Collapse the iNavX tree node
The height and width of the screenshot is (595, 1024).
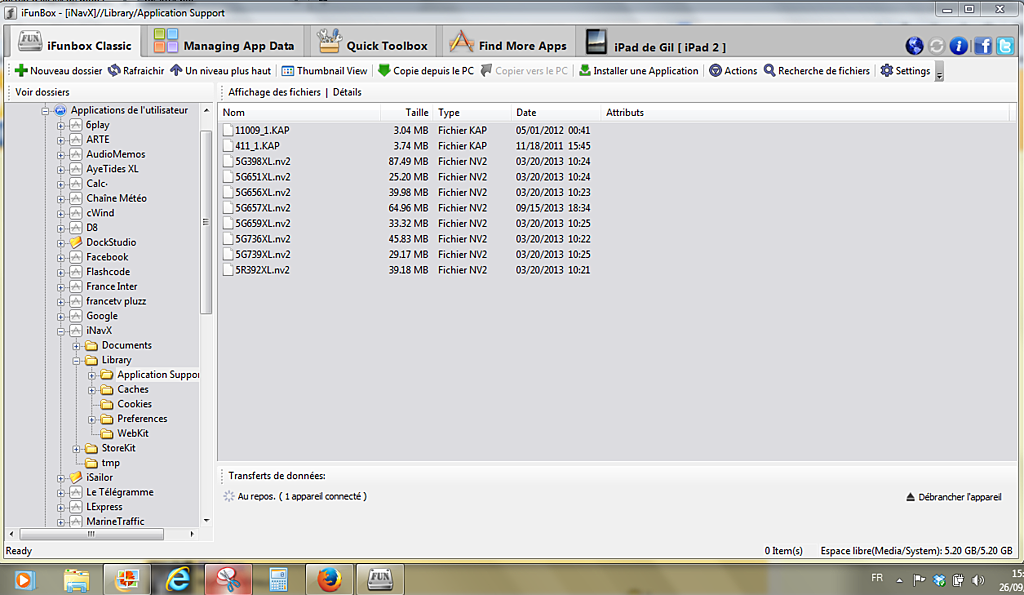61,331
